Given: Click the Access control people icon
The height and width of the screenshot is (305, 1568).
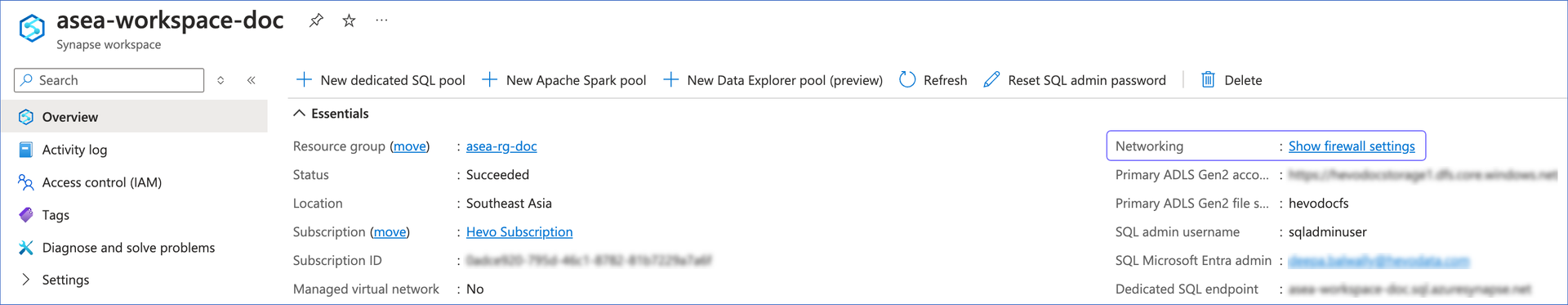Looking at the screenshot, I should pos(26,182).
